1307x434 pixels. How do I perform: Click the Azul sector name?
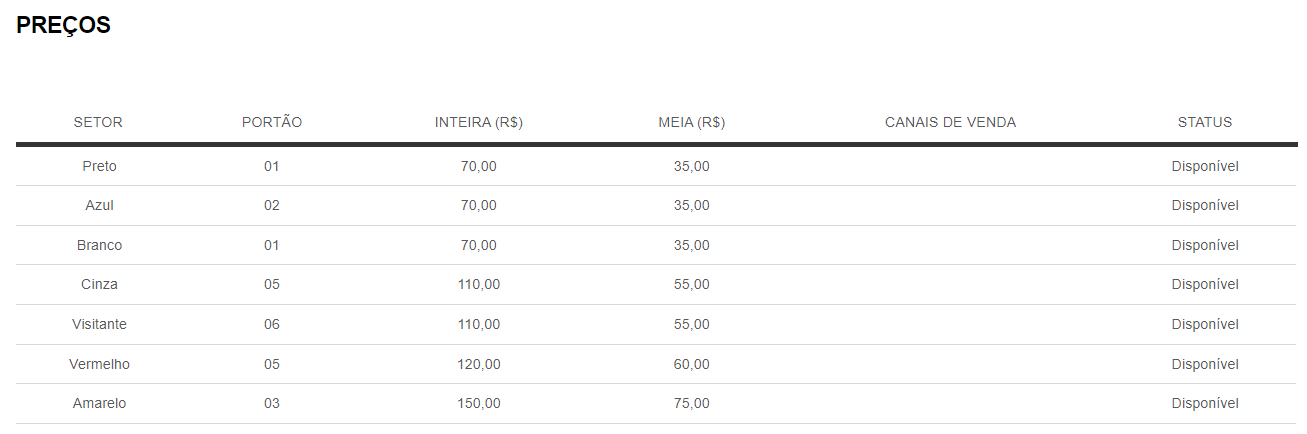[x=99, y=205]
